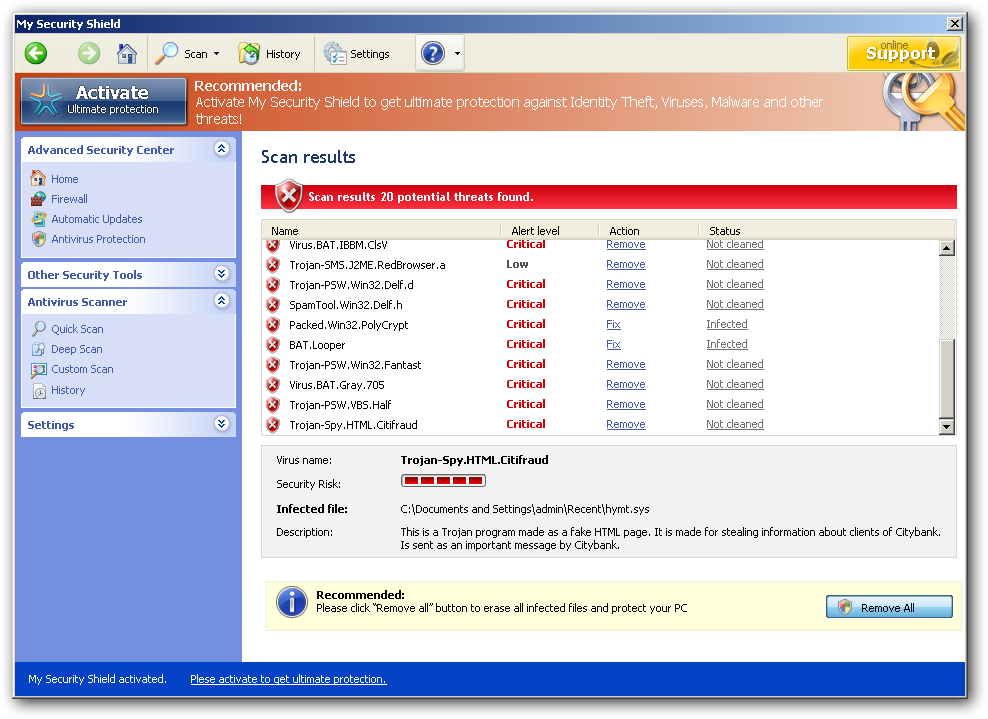
Task: Click the scroll down arrow of results list
Action: point(946,427)
